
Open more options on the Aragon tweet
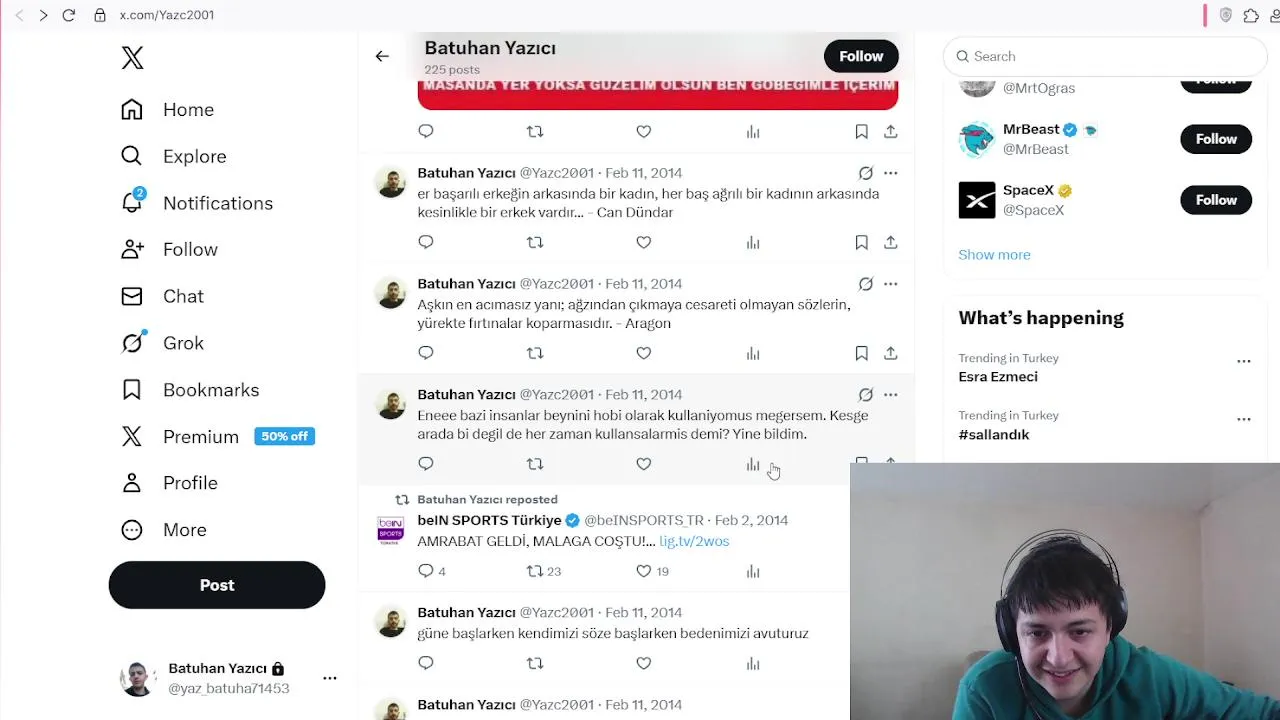[x=890, y=284]
